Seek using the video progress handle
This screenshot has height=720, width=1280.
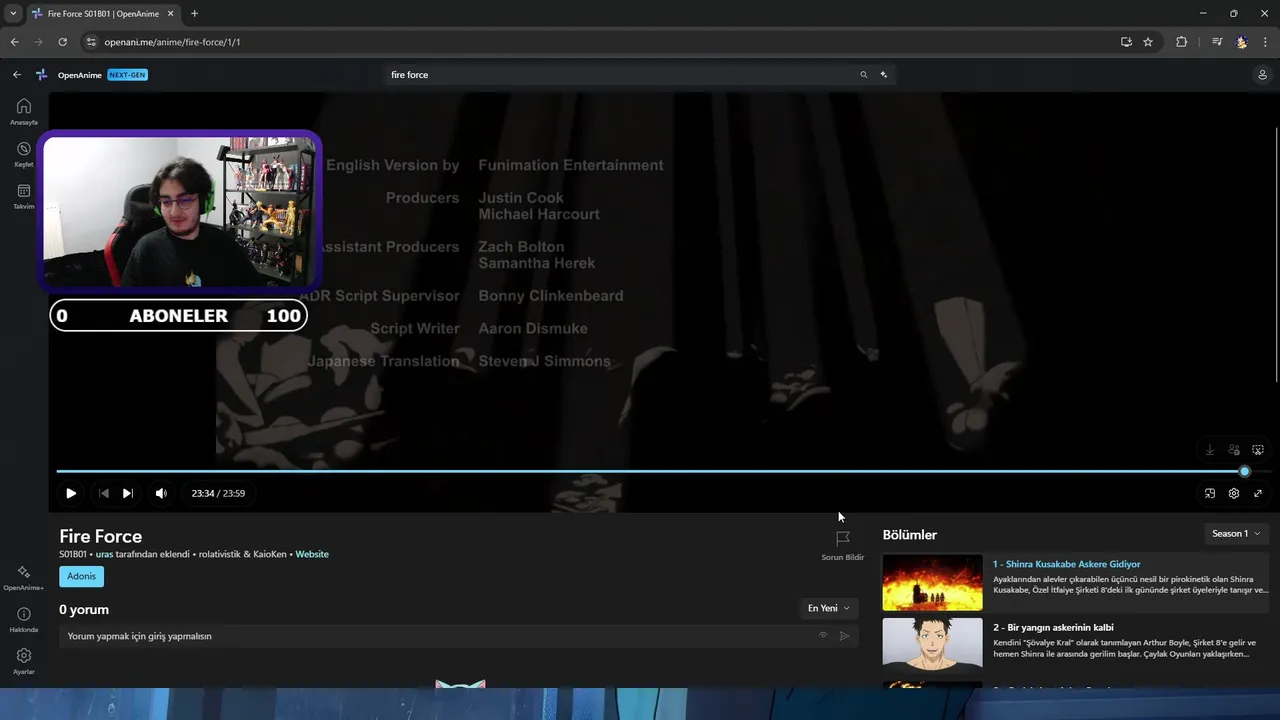(x=1244, y=471)
